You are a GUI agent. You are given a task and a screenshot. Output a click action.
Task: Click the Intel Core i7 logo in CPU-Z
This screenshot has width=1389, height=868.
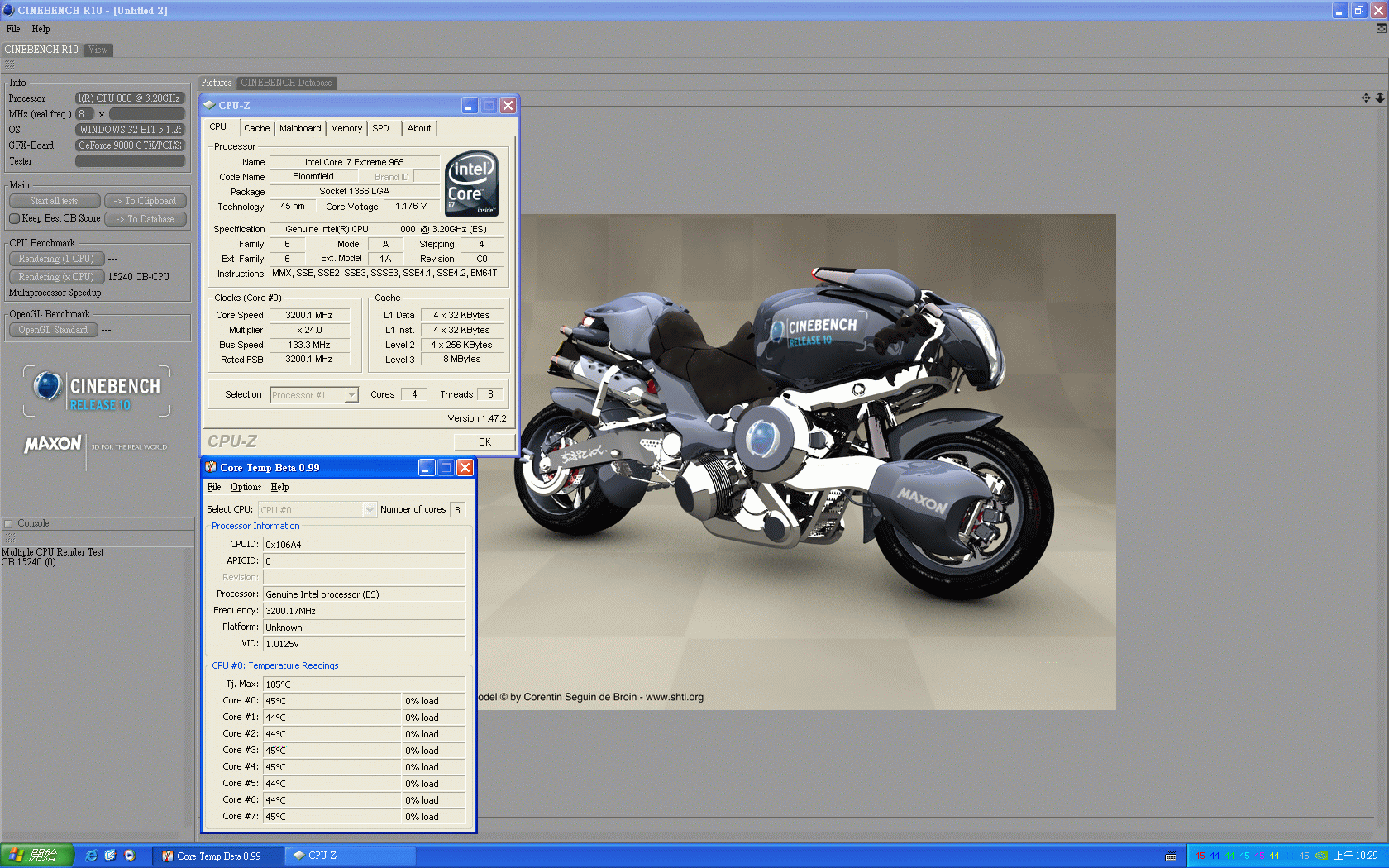coord(471,183)
